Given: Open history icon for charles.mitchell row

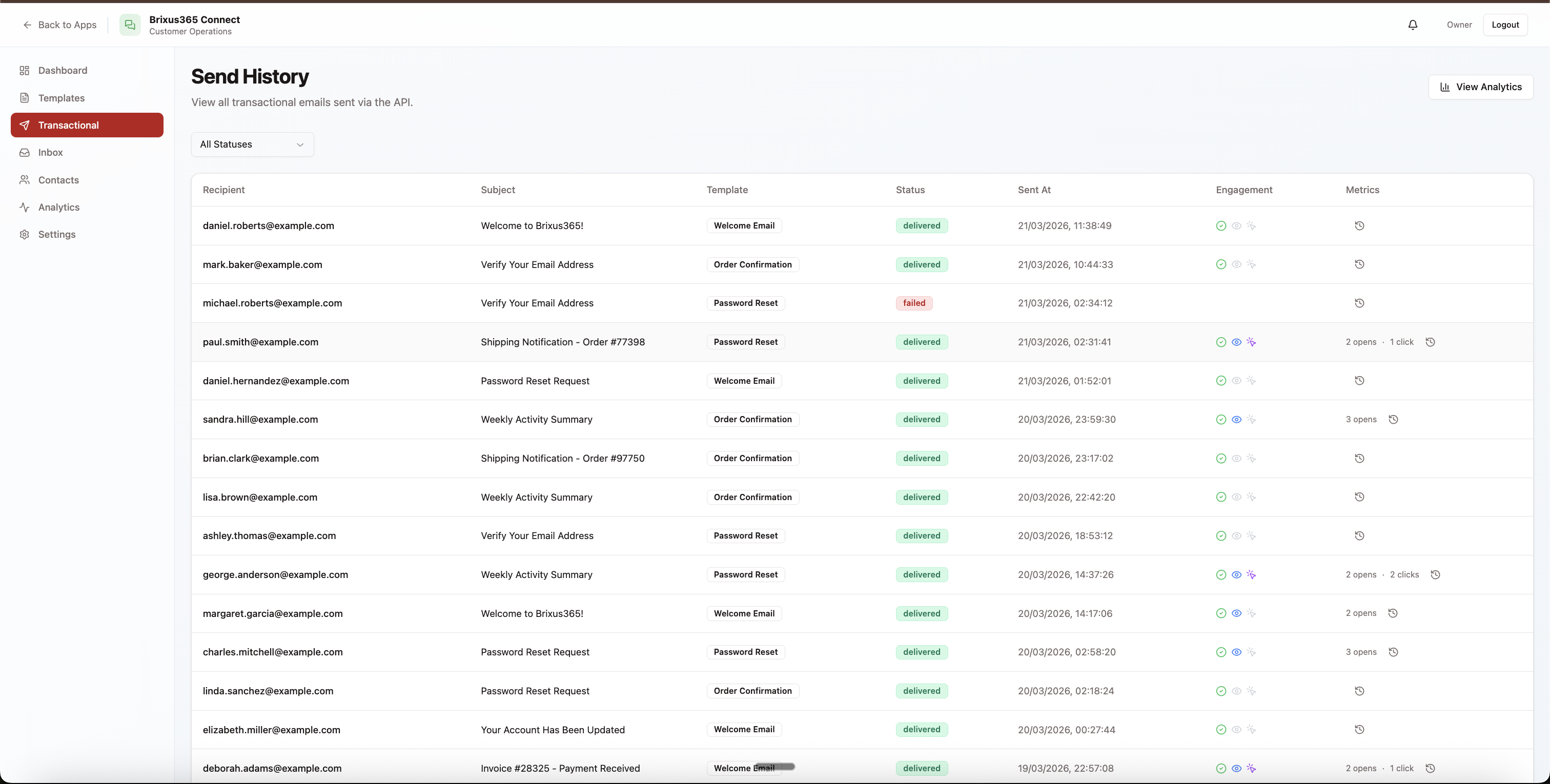Looking at the screenshot, I should (x=1393, y=652).
